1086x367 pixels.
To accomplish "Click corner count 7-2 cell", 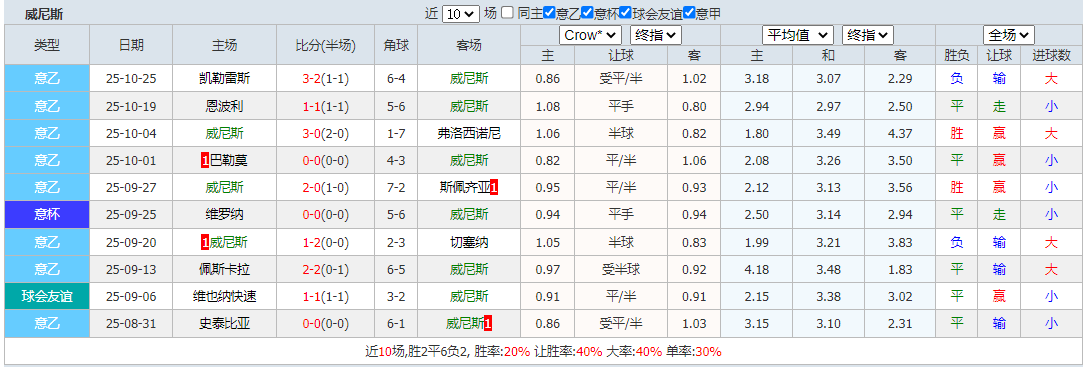I will pos(396,188).
